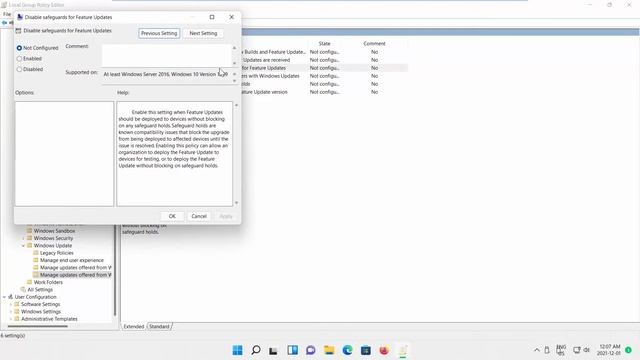Click the Back arrow in editor toolbar
Viewport: 640px width, 360px height.
[4, 23]
